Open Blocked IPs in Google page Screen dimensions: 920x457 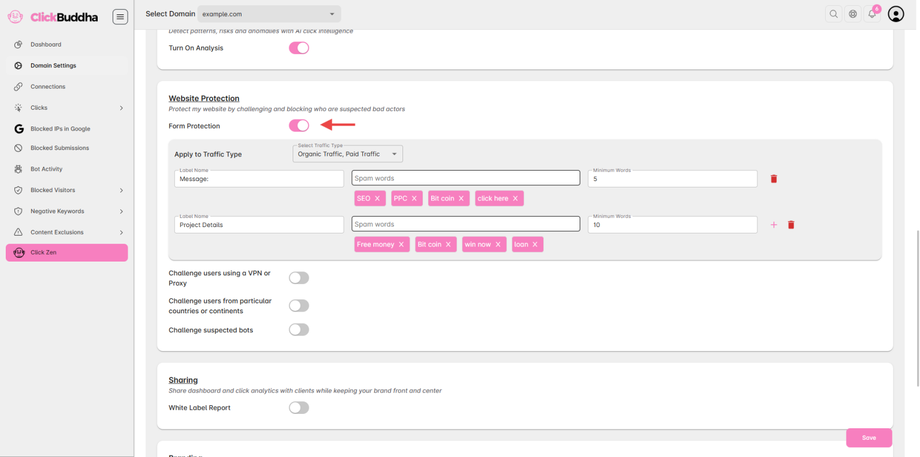60,129
